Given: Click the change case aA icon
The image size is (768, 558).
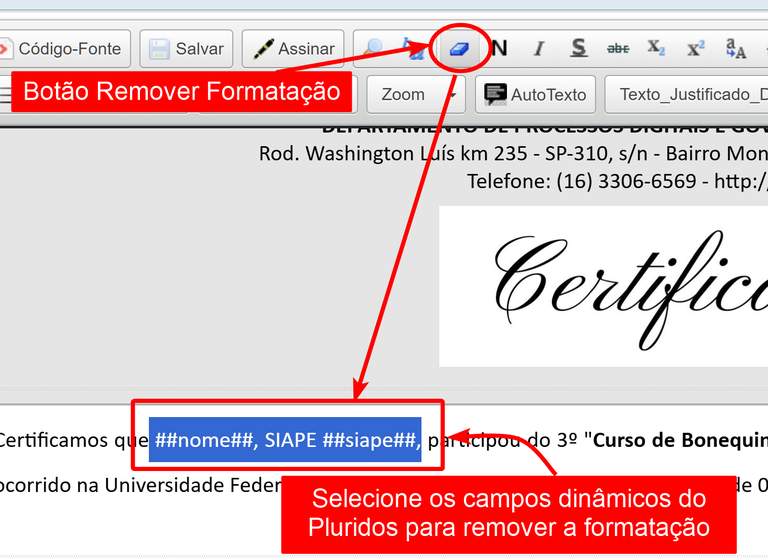Looking at the screenshot, I should pos(735,48).
